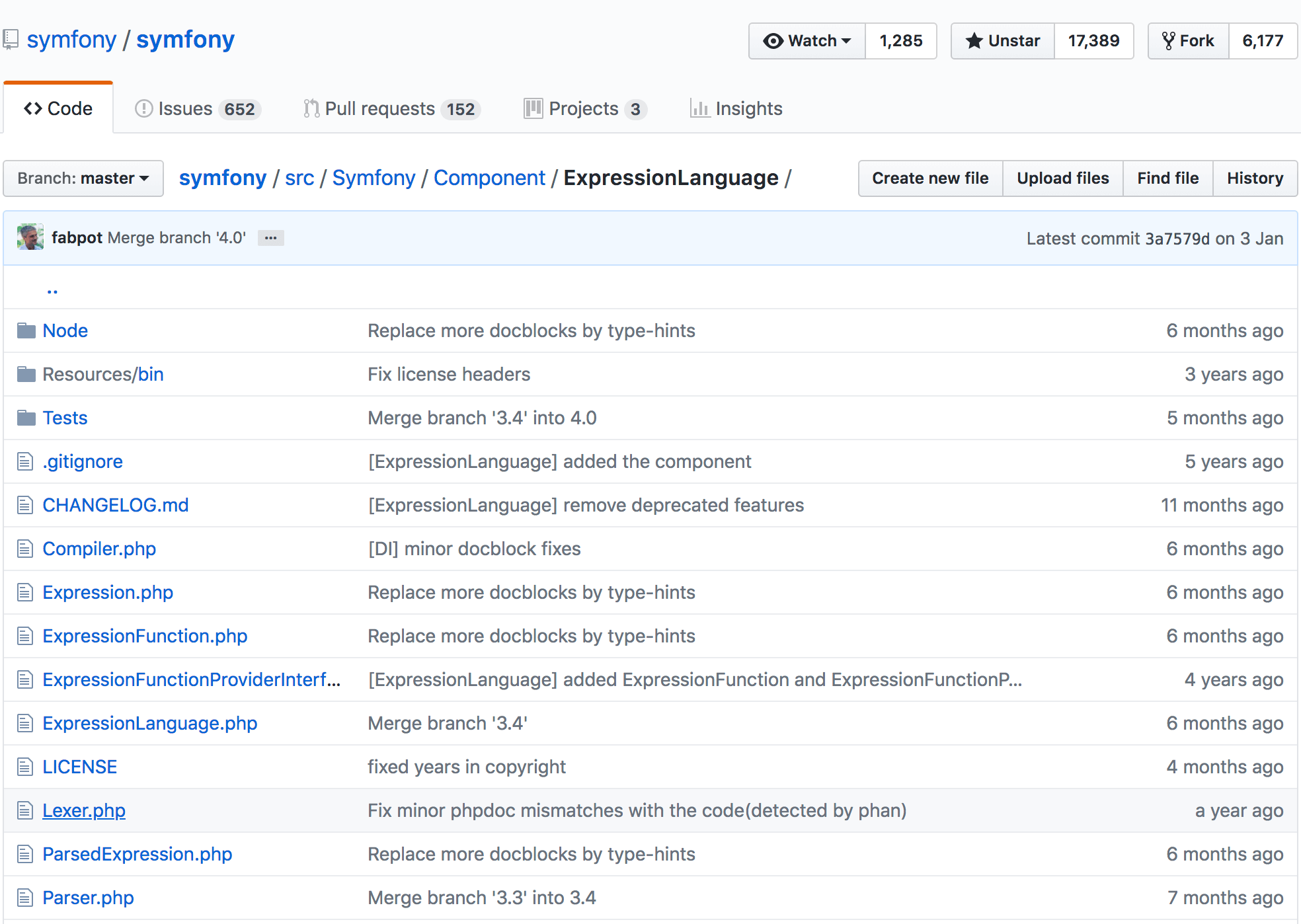1301x924 pixels.
Task: Open the History button
Action: click(1255, 178)
